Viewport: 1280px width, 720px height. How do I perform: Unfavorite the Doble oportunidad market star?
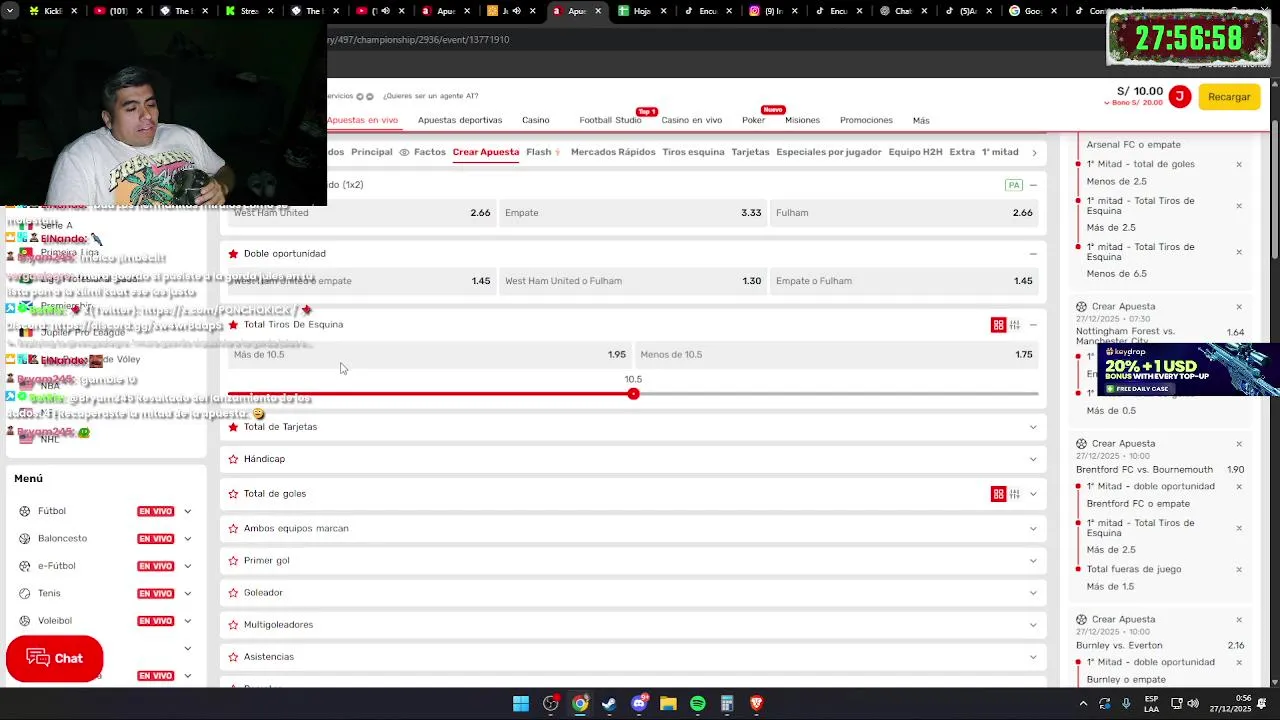[233, 254]
